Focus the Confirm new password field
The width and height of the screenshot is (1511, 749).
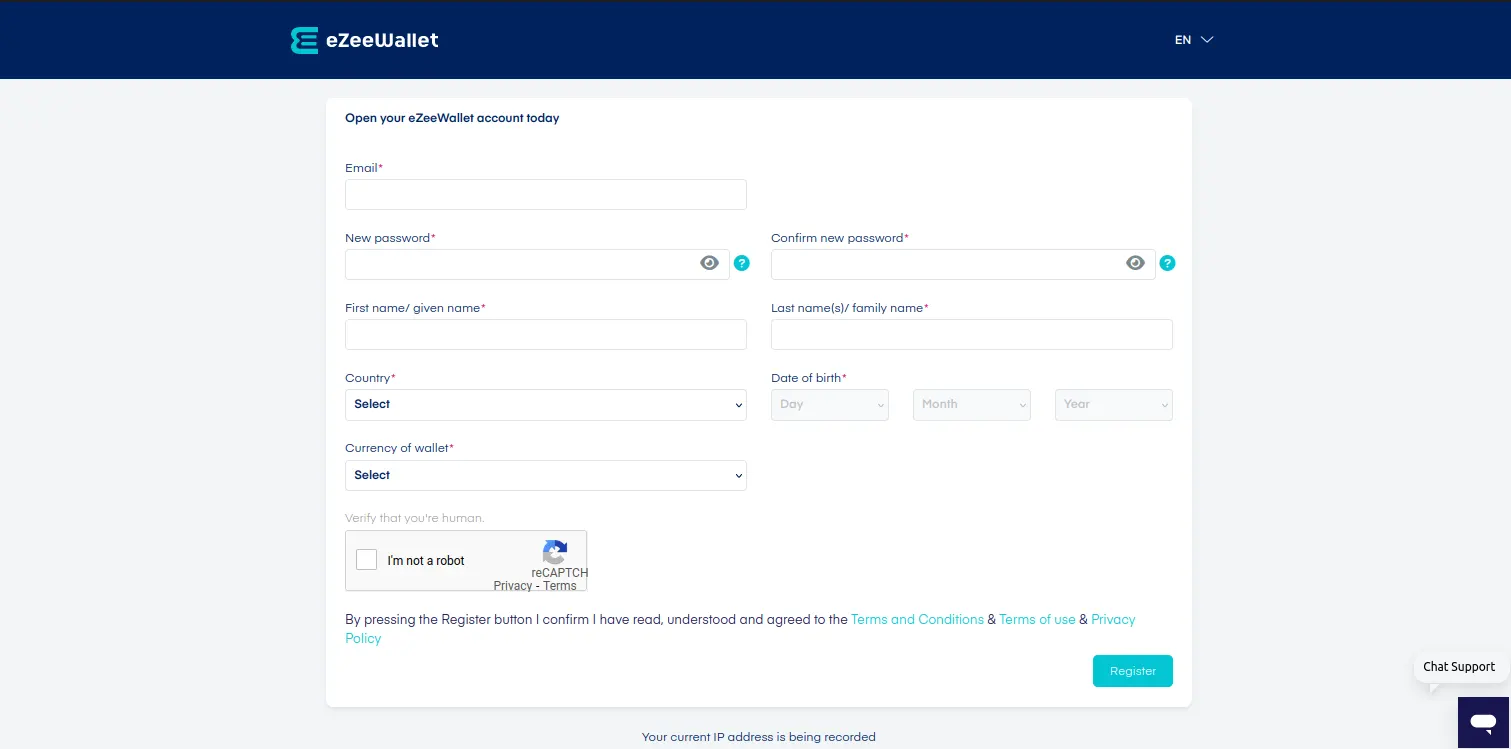(963, 265)
